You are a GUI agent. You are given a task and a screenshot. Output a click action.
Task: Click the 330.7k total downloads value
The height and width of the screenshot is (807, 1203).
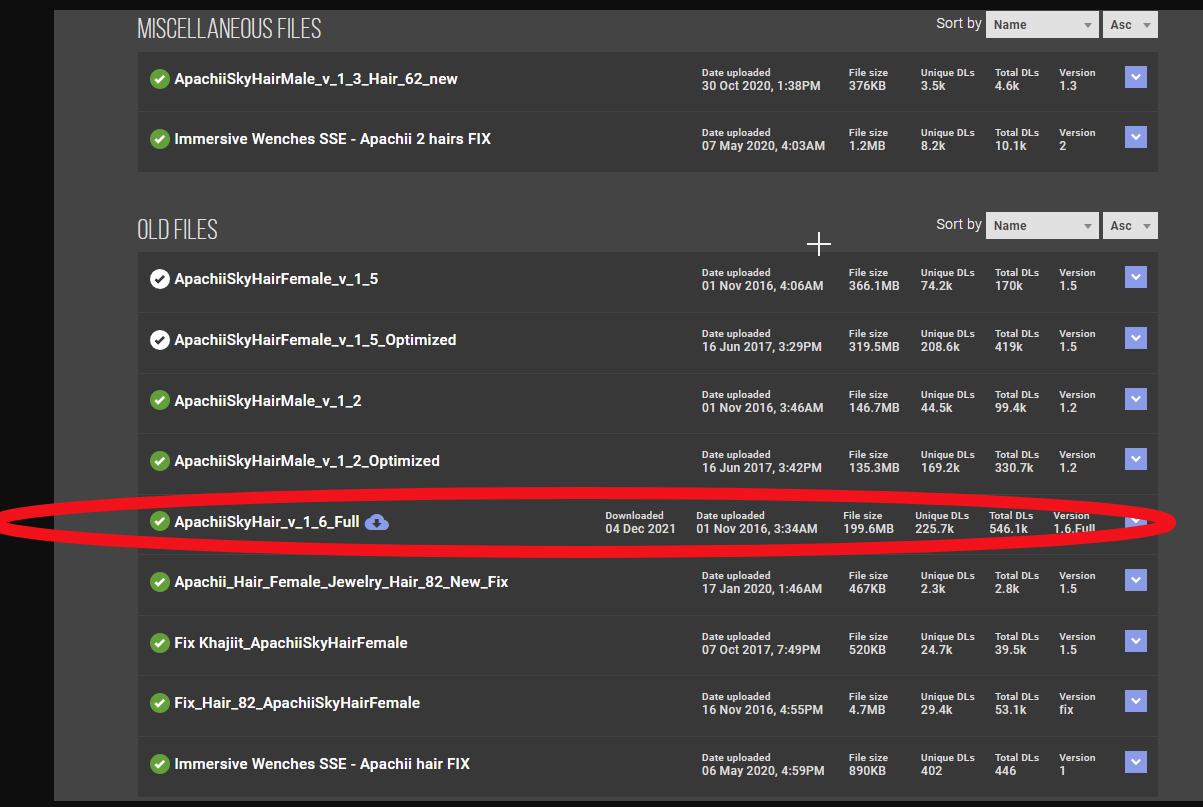click(1014, 468)
